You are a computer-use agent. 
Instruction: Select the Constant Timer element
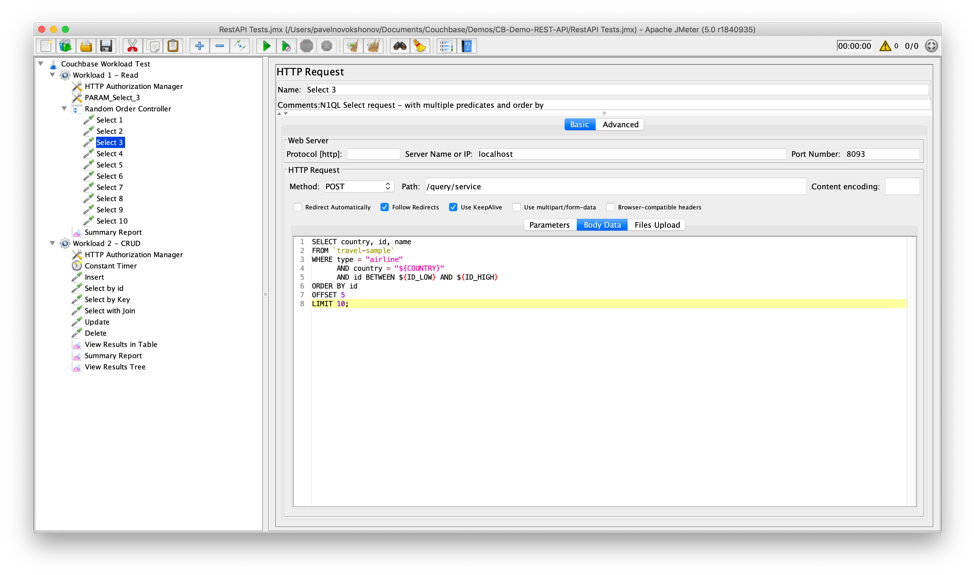pos(110,266)
